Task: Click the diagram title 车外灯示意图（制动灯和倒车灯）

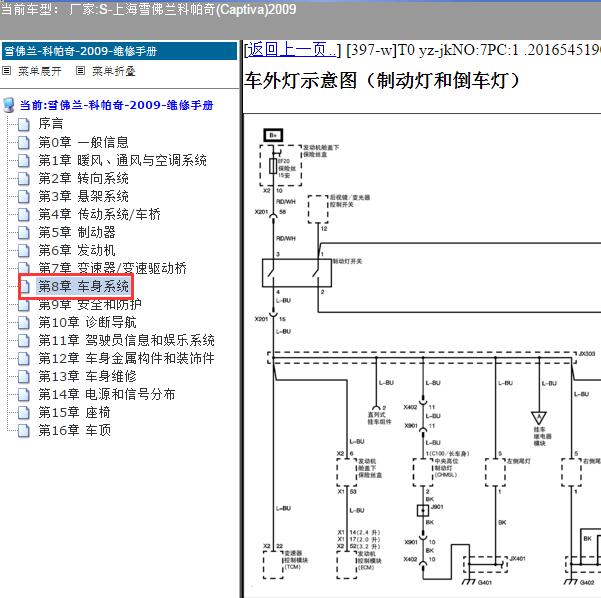Action: click(x=382, y=80)
